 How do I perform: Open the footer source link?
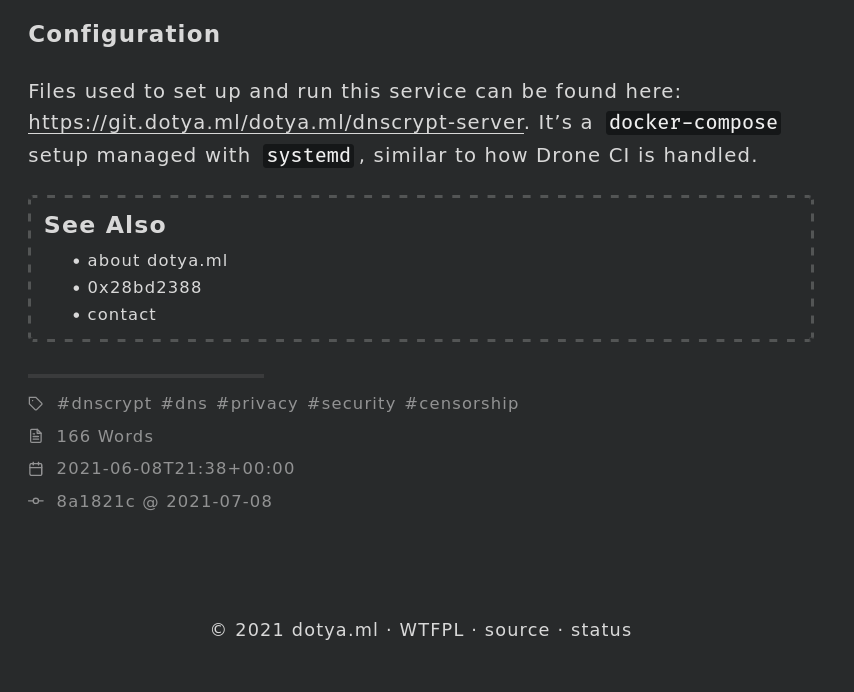pos(517,630)
